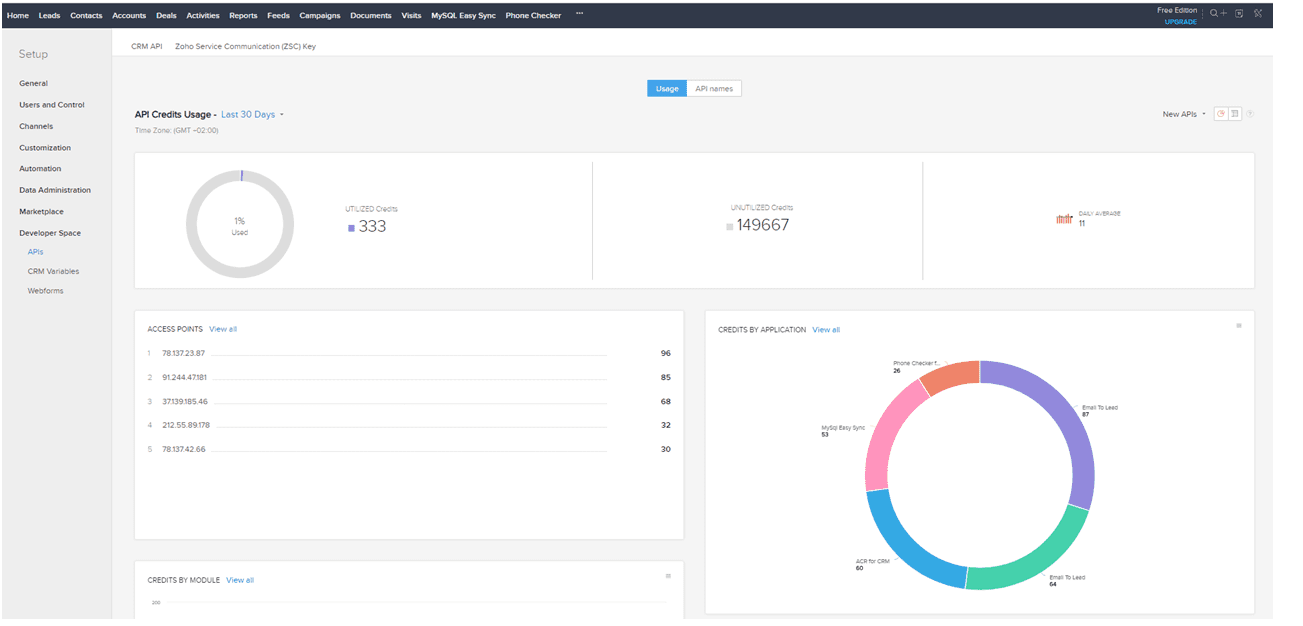Click the Daily Average bar chart icon
This screenshot has width=1303, height=626.
[1064, 219]
